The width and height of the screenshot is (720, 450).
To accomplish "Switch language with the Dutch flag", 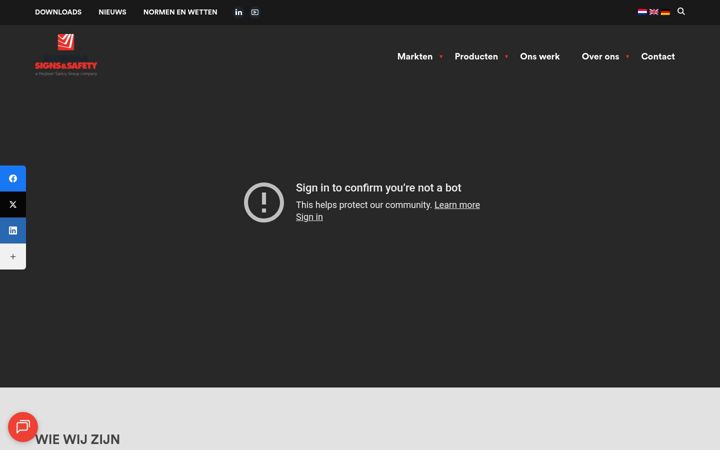I will pos(642,12).
